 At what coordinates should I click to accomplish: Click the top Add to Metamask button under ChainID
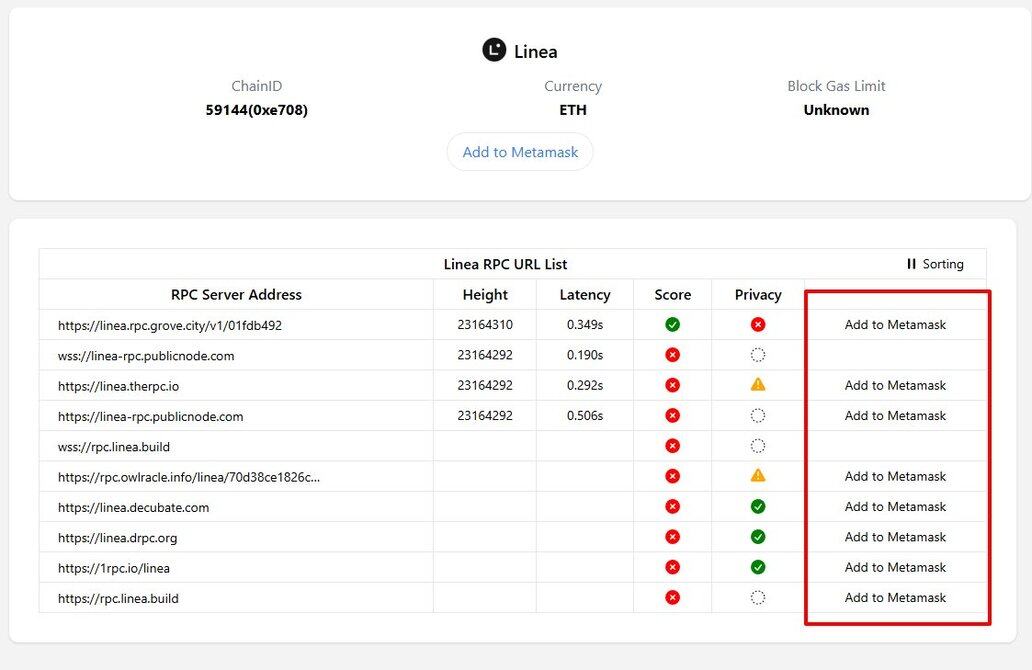[520, 152]
